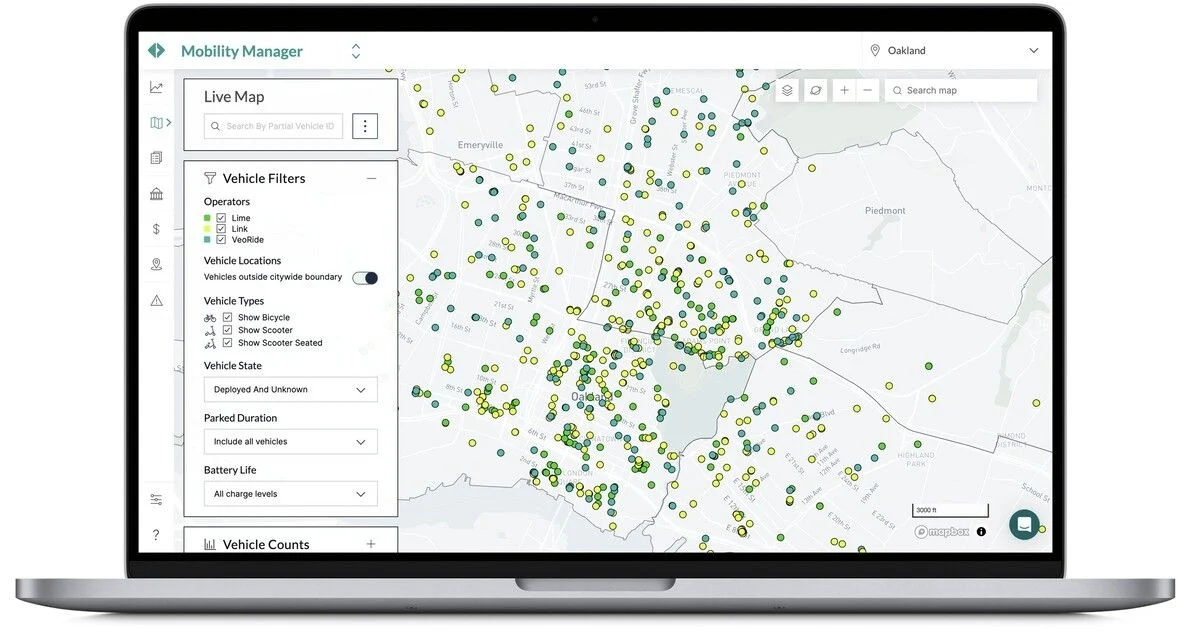Open the alerts warning triangle sidebar icon

pos(157,300)
